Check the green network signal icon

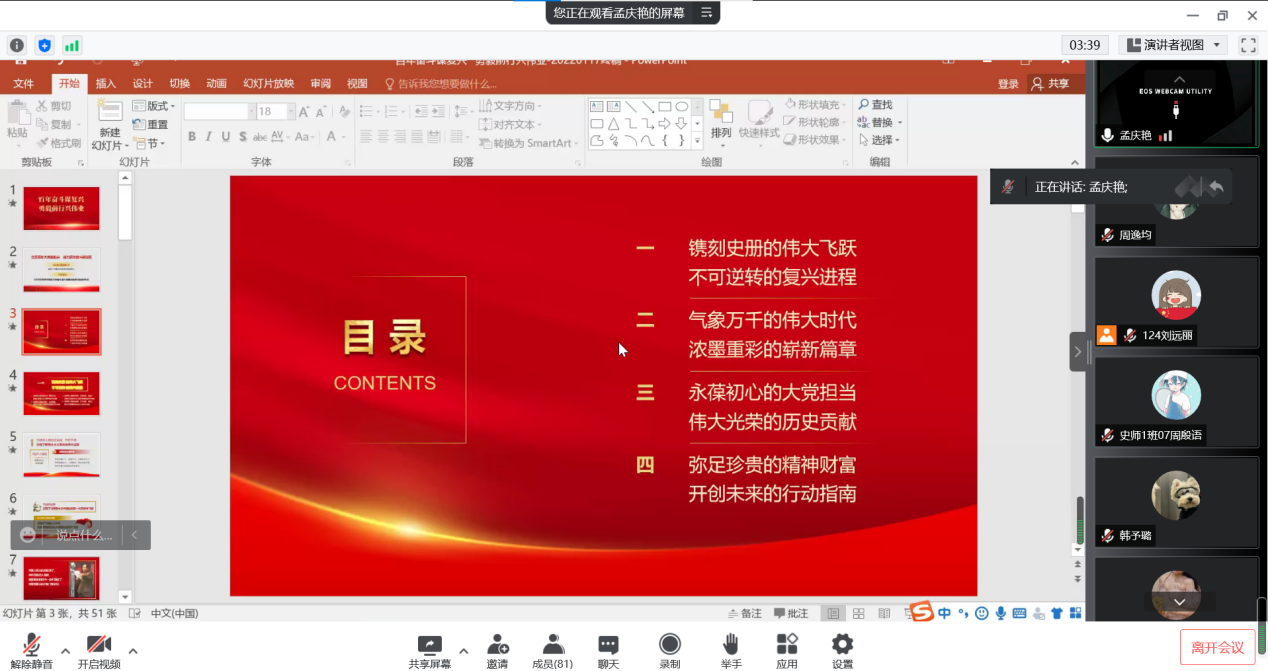(72, 45)
